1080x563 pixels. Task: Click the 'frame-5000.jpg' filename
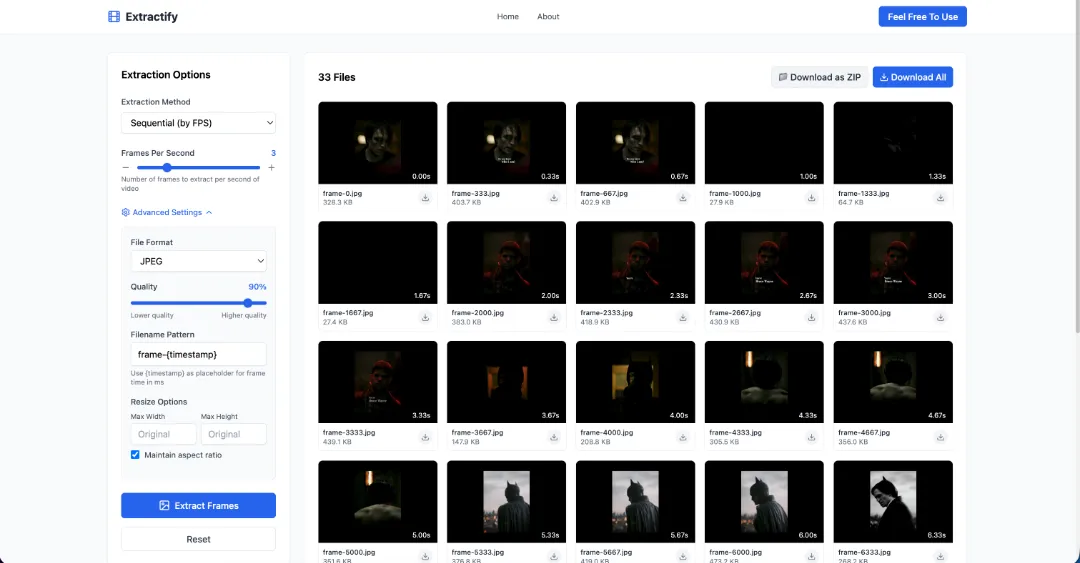pos(349,552)
